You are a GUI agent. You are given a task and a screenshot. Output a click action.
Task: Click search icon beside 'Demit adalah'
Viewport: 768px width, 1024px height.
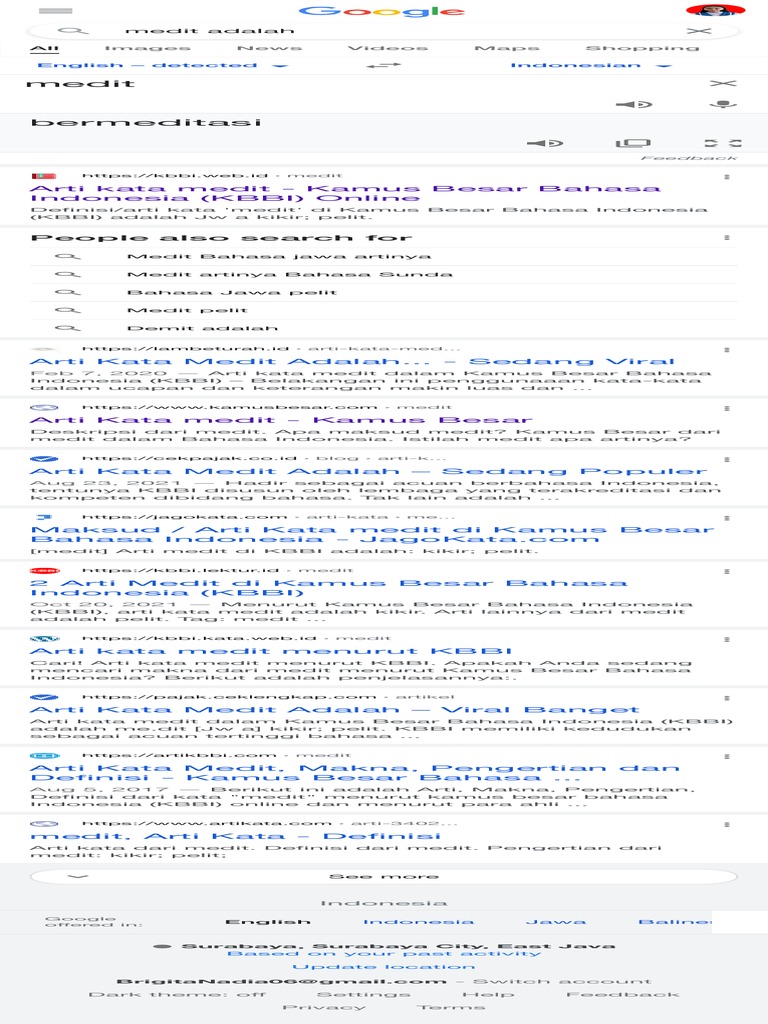pyautogui.click(x=68, y=328)
